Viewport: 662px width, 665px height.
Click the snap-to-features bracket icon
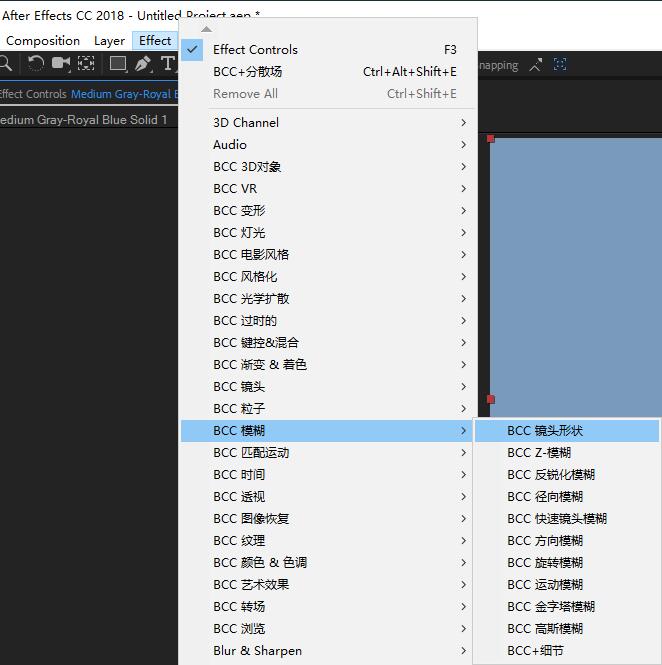(560, 65)
